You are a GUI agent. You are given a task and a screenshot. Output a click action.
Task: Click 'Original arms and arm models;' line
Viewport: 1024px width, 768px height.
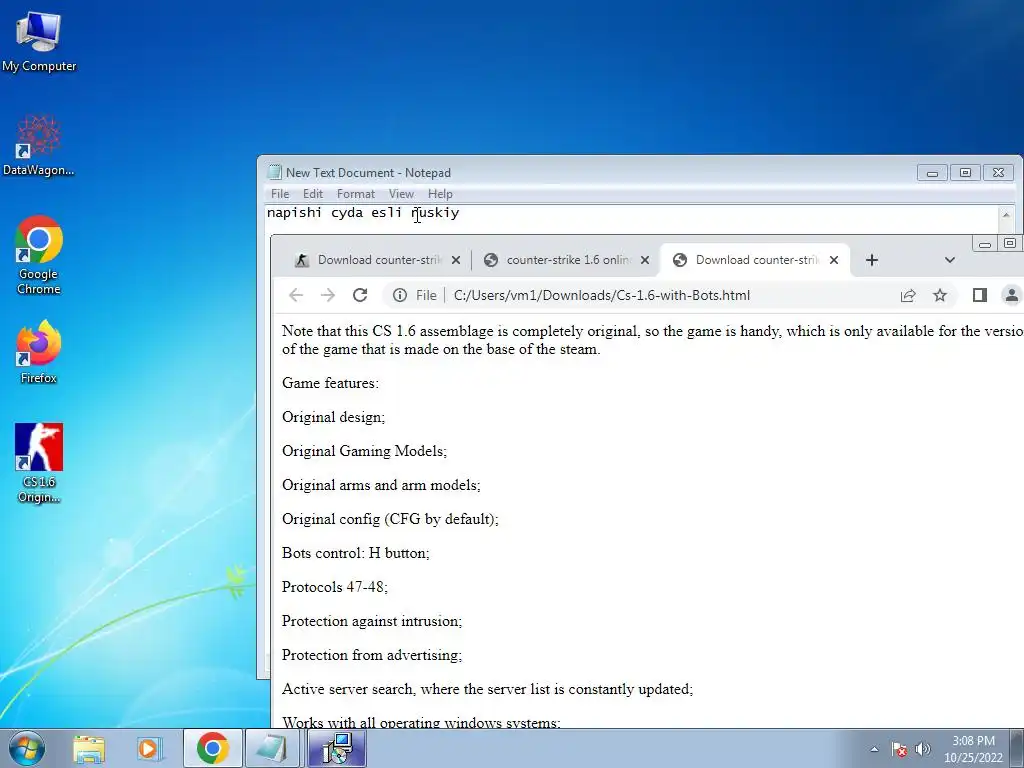[381, 485]
